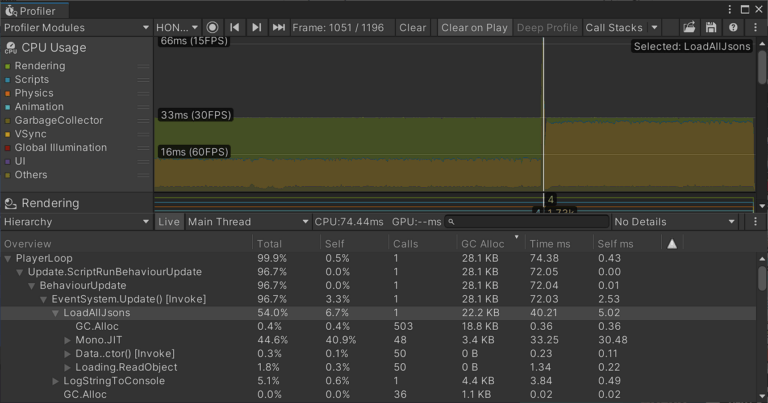Step to previous frame

coord(235,28)
